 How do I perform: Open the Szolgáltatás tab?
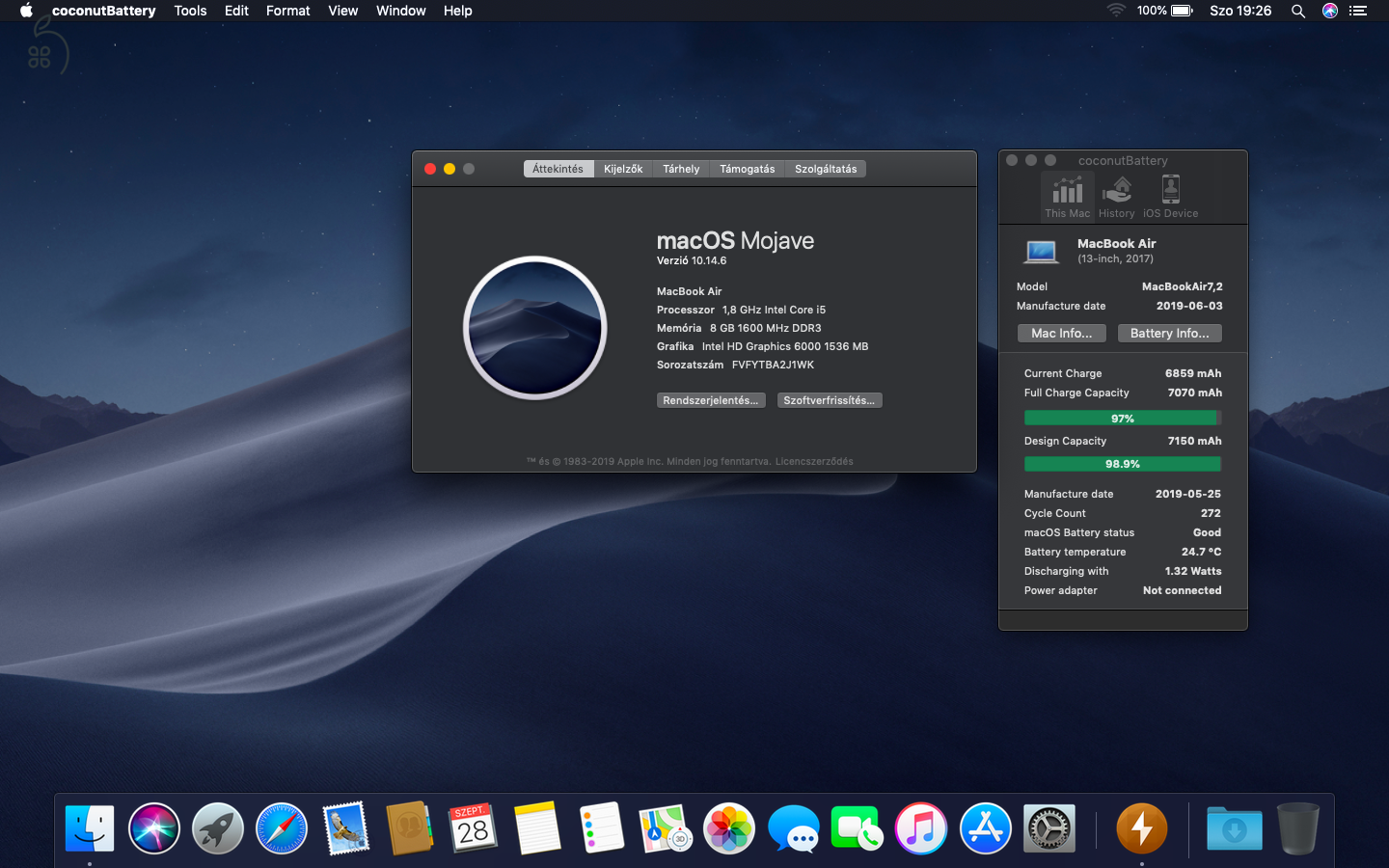click(x=826, y=169)
